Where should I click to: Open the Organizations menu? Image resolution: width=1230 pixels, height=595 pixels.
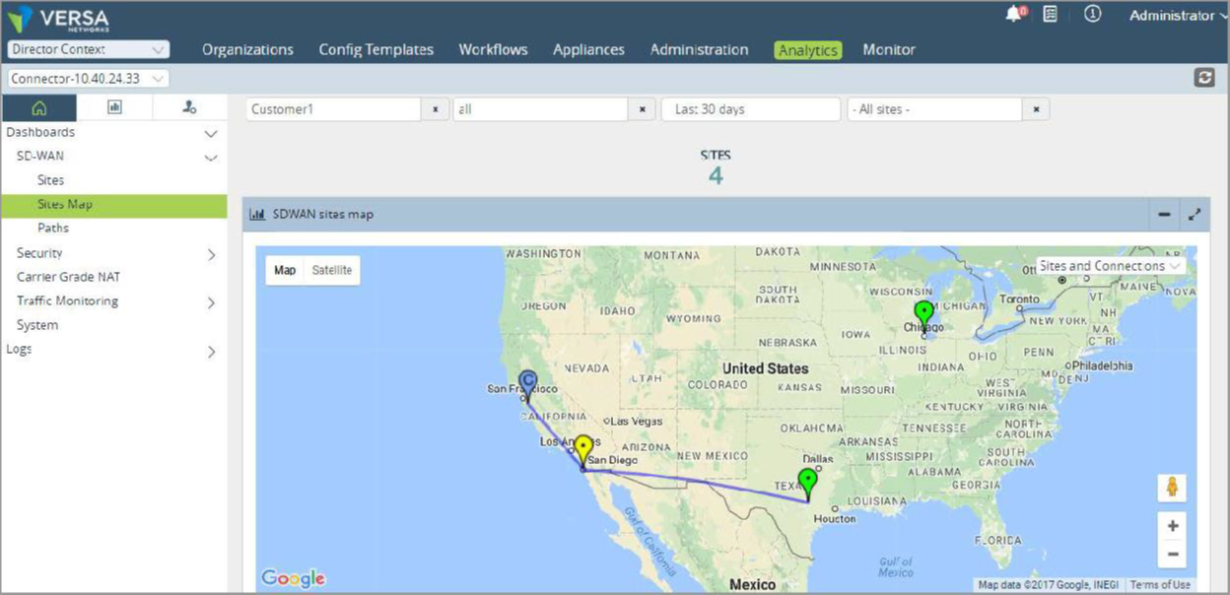(248, 49)
